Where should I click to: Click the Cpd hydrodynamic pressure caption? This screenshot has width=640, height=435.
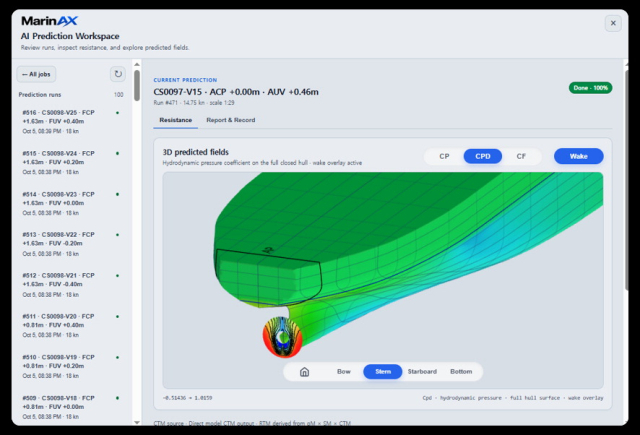click(513, 398)
